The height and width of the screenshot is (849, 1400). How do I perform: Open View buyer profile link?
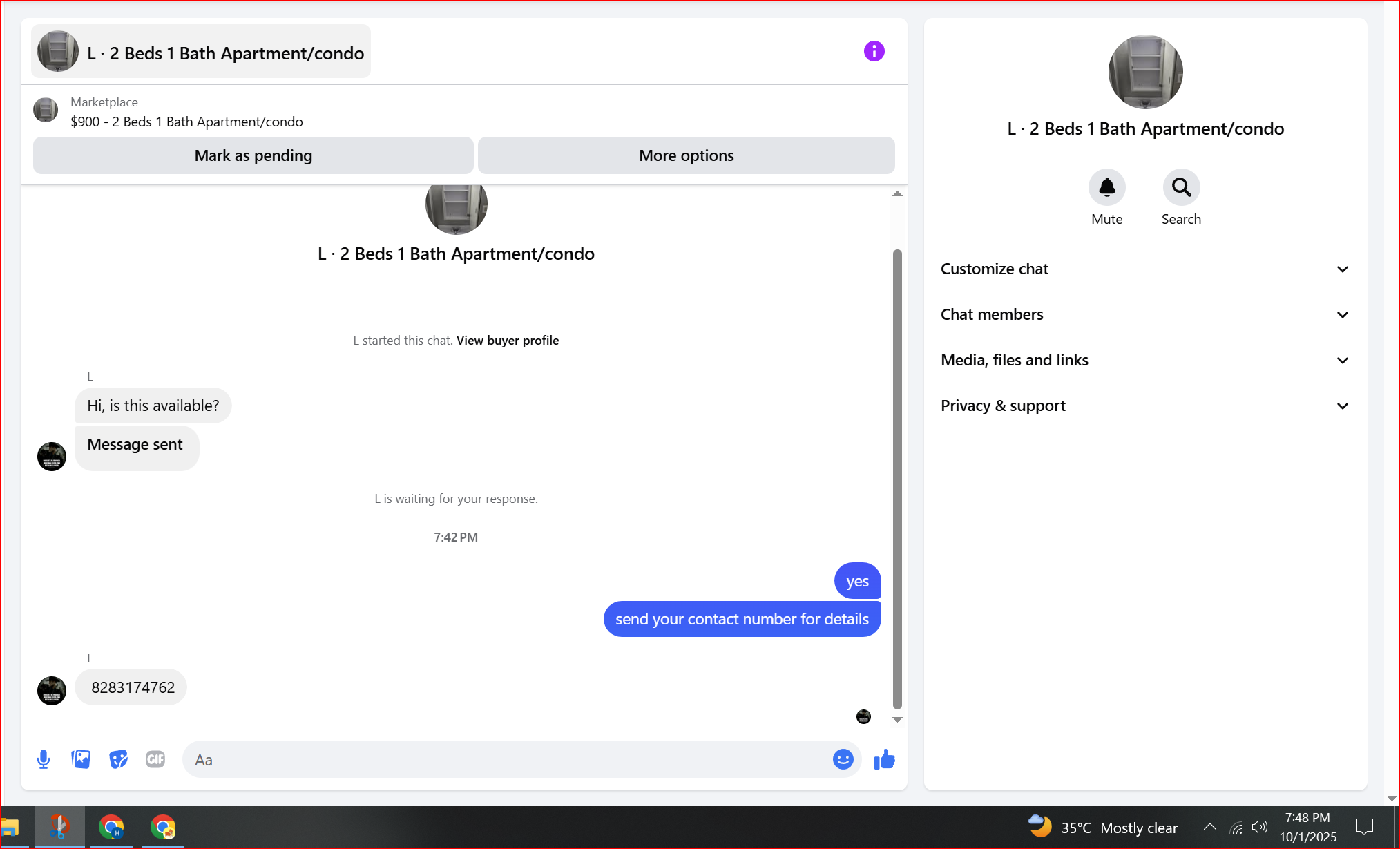click(508, 341)
